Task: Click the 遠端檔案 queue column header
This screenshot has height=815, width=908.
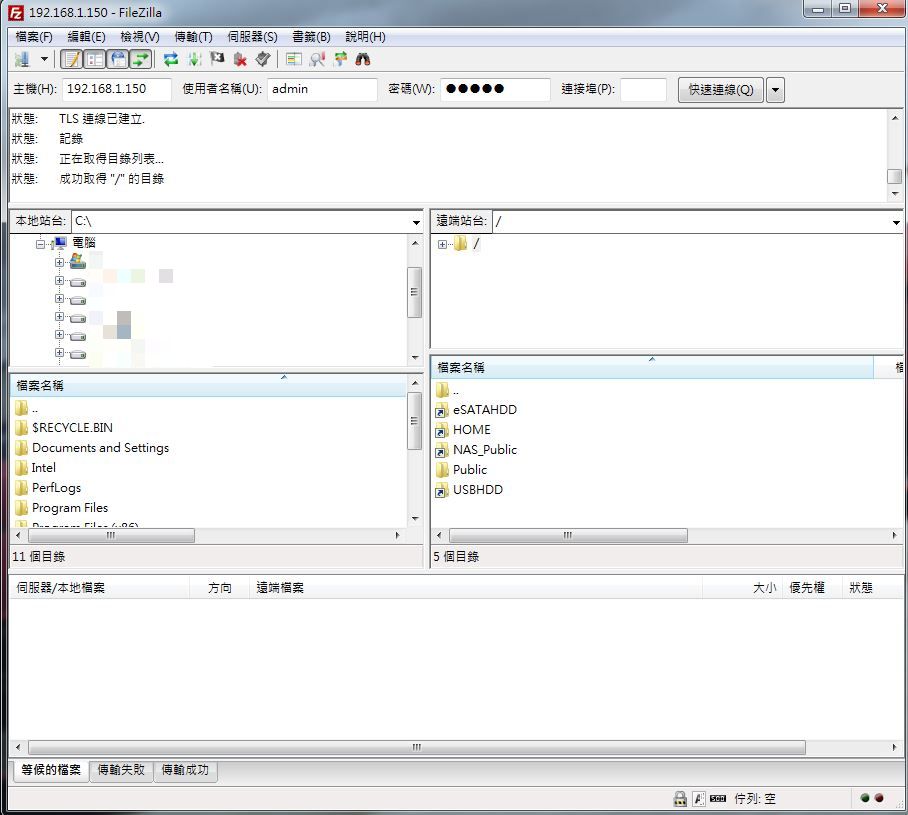Action: pyautogui.click(x=475, y=588)
